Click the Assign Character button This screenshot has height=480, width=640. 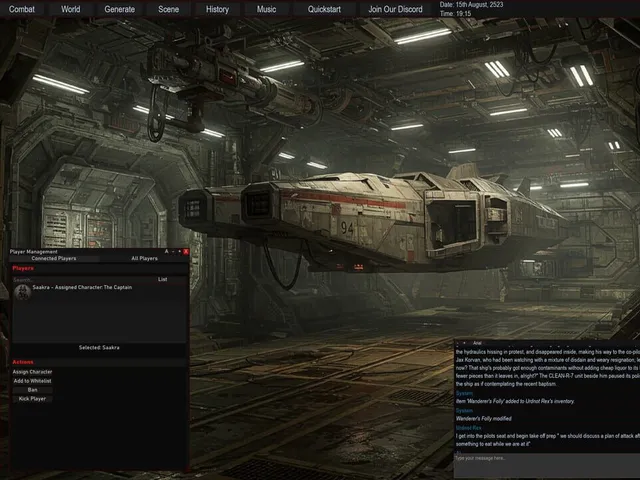pyautogui.click(x=32, y=372)
